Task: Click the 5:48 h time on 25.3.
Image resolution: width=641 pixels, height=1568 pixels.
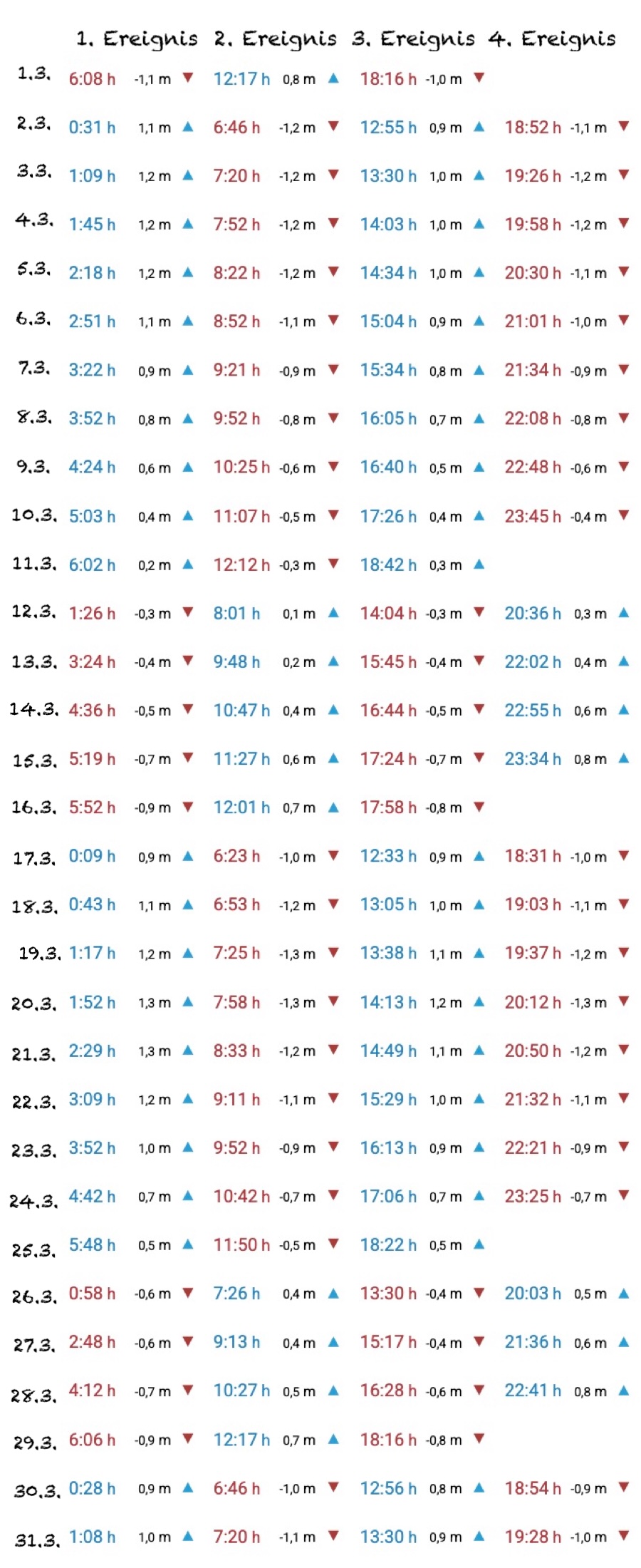Action: 92,1245
